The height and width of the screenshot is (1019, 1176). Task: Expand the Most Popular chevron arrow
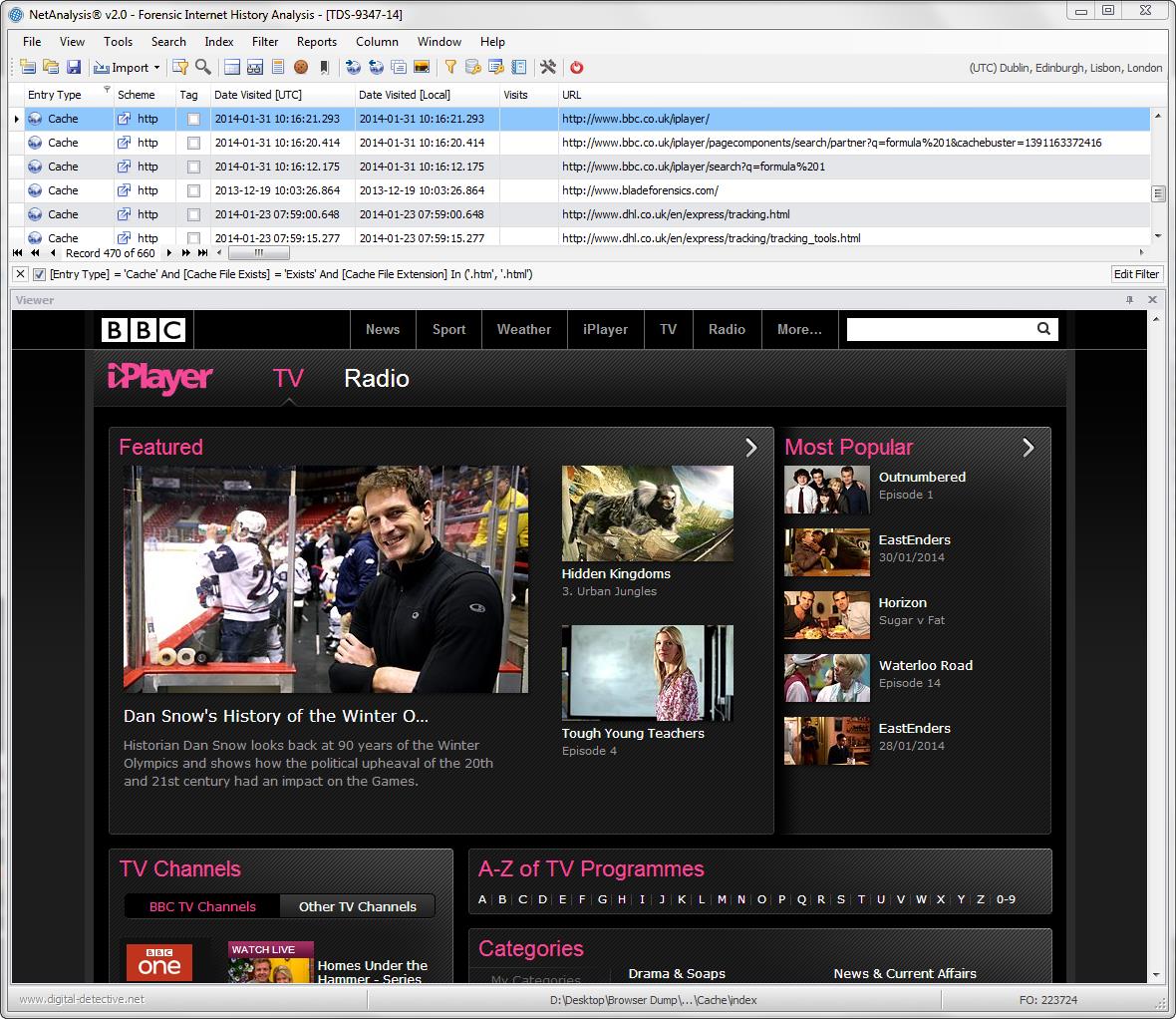tap(1029, 448)
